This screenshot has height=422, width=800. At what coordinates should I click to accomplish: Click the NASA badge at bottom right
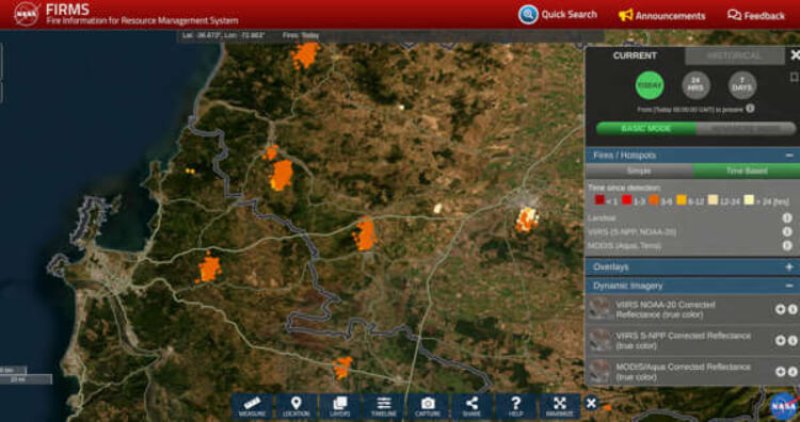[783, 406]
